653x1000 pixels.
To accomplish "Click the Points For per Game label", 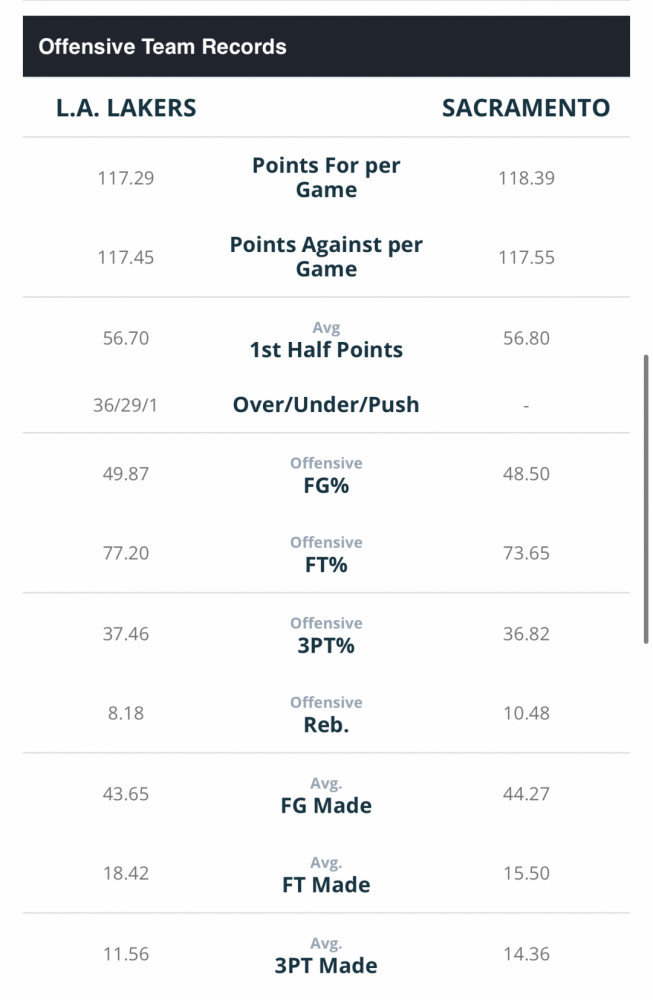I will tap(326, 178).
